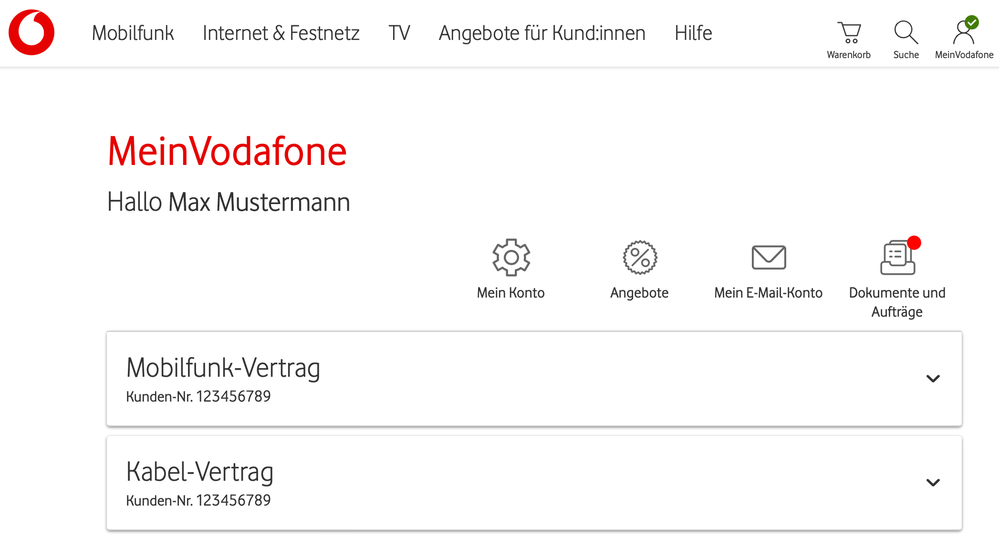Viewport: 999px width, 536px height.
Task: Open Mein Konto gear icon
Action: [x=511, y=258]
